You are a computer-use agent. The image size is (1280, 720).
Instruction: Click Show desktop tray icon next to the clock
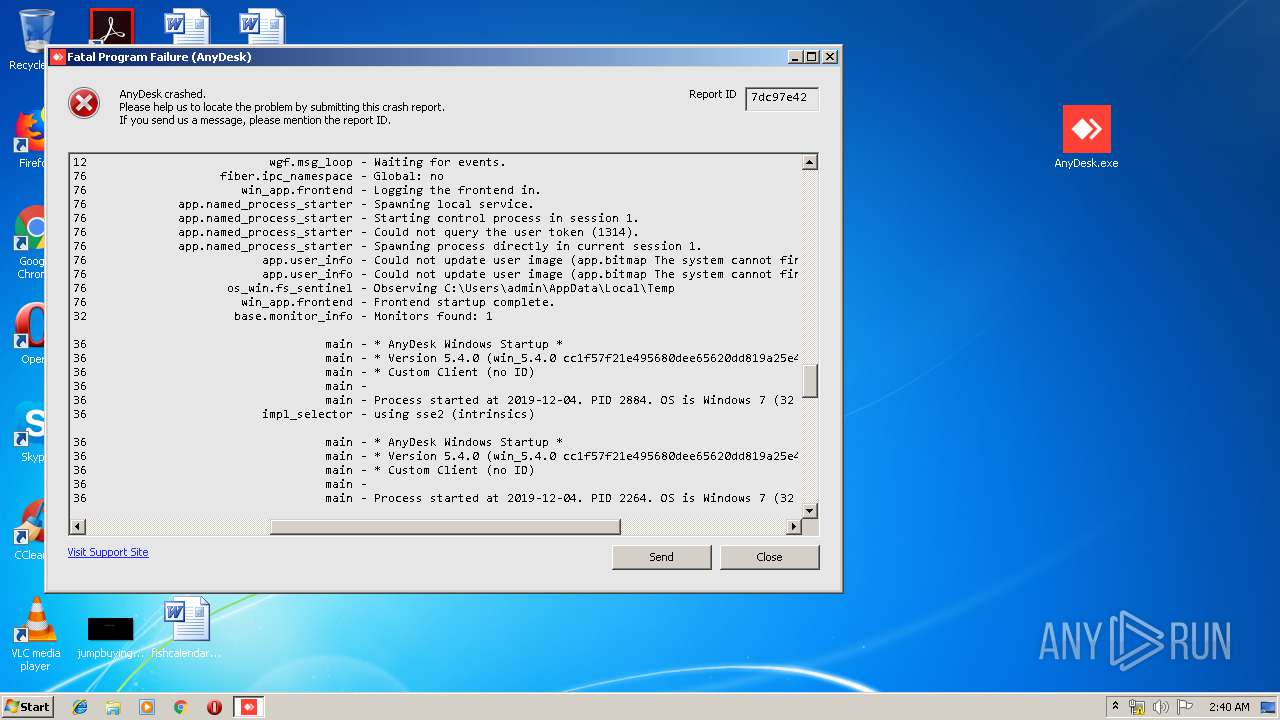click(x=1269, y=707)
